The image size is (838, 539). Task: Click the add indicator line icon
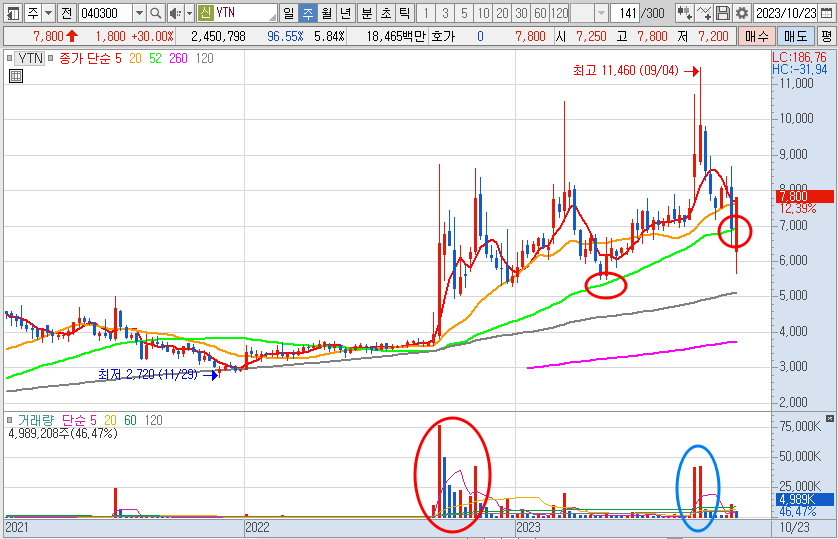click(x=704, y=12)
